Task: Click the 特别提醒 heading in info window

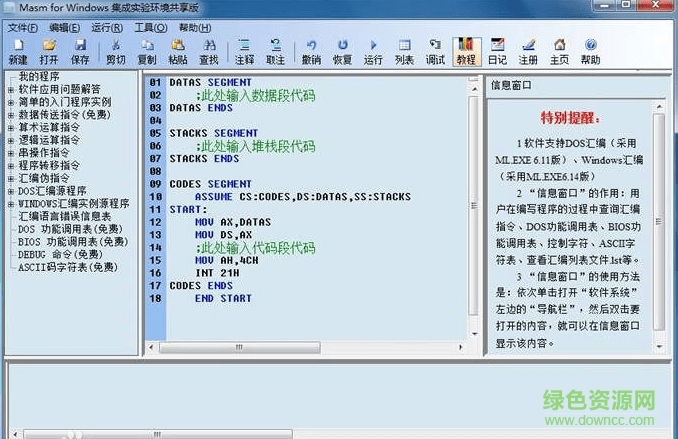Action: pyautogui.click(x=570, y=118)
